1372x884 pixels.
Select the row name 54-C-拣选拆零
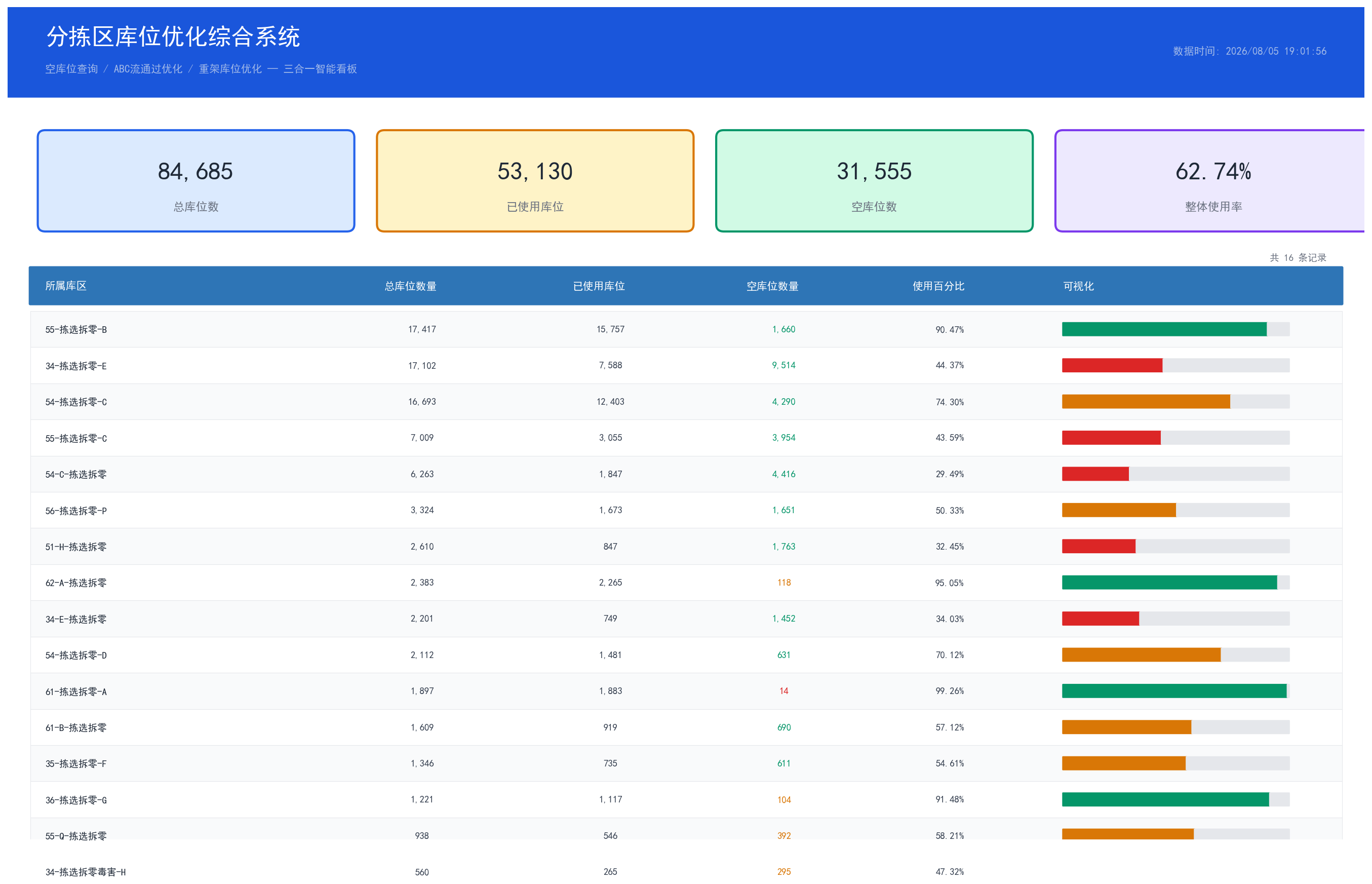(76, 474)
